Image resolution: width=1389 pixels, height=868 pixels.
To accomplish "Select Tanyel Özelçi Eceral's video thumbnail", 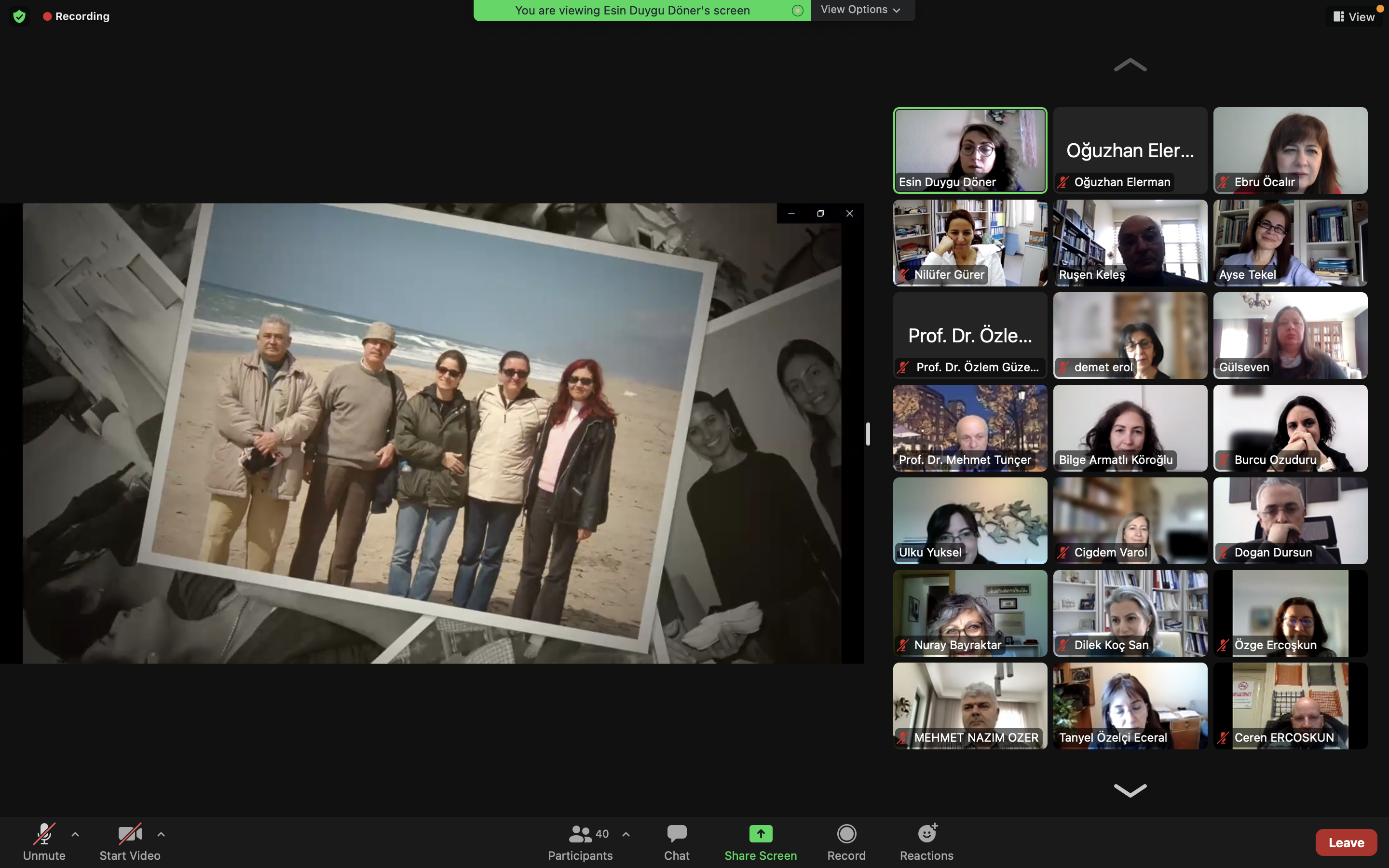I will 1130,706.
